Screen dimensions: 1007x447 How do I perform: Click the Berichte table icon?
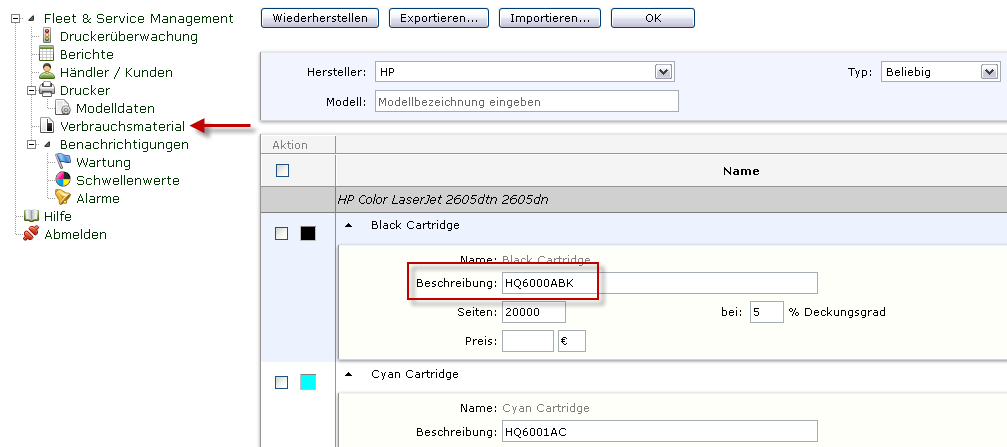[x=46, y=54]
